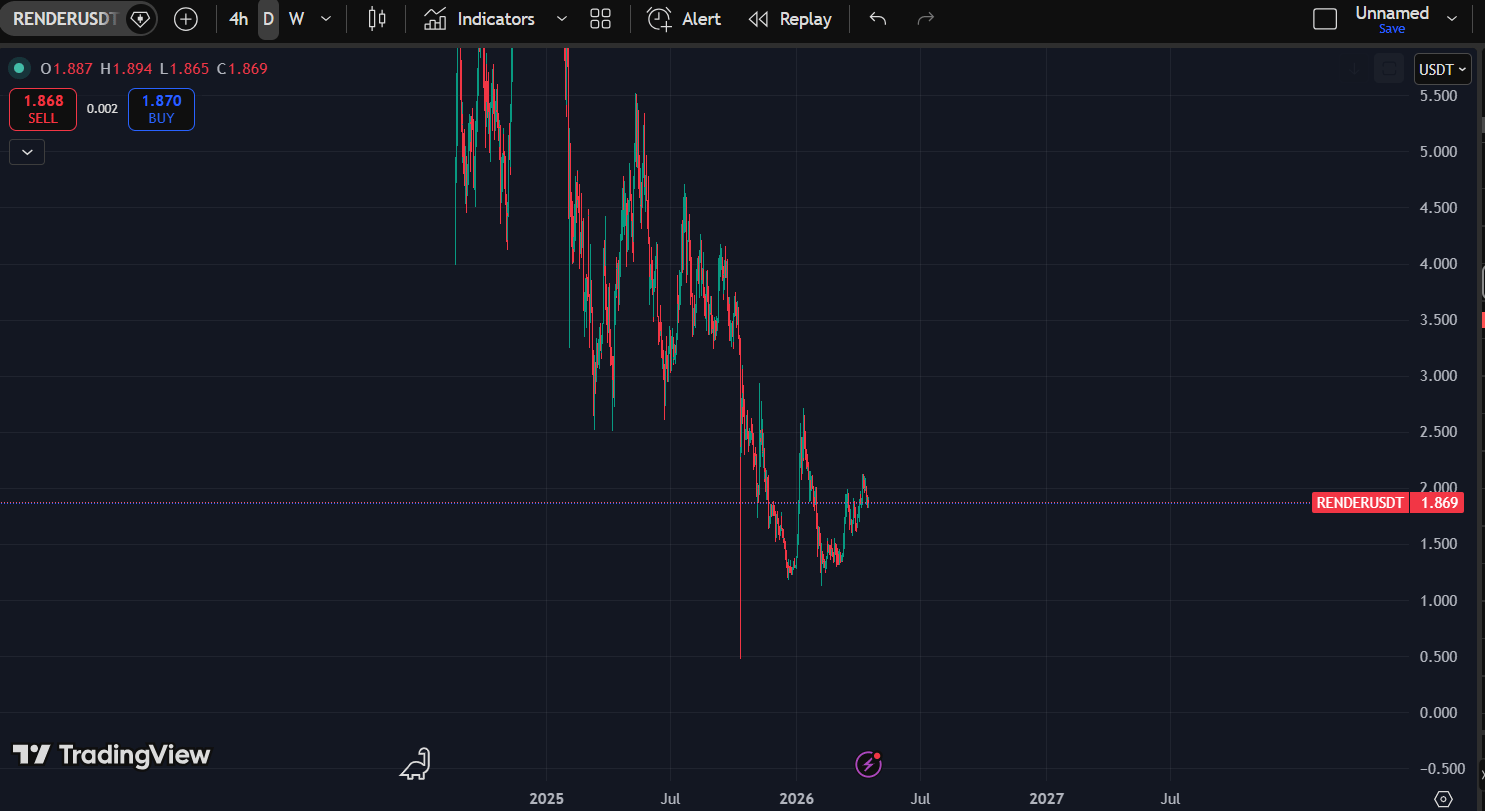Open the purple lightning events icon
The height and width of the screenshot is (811, 1485).
[x=869, y=765]
